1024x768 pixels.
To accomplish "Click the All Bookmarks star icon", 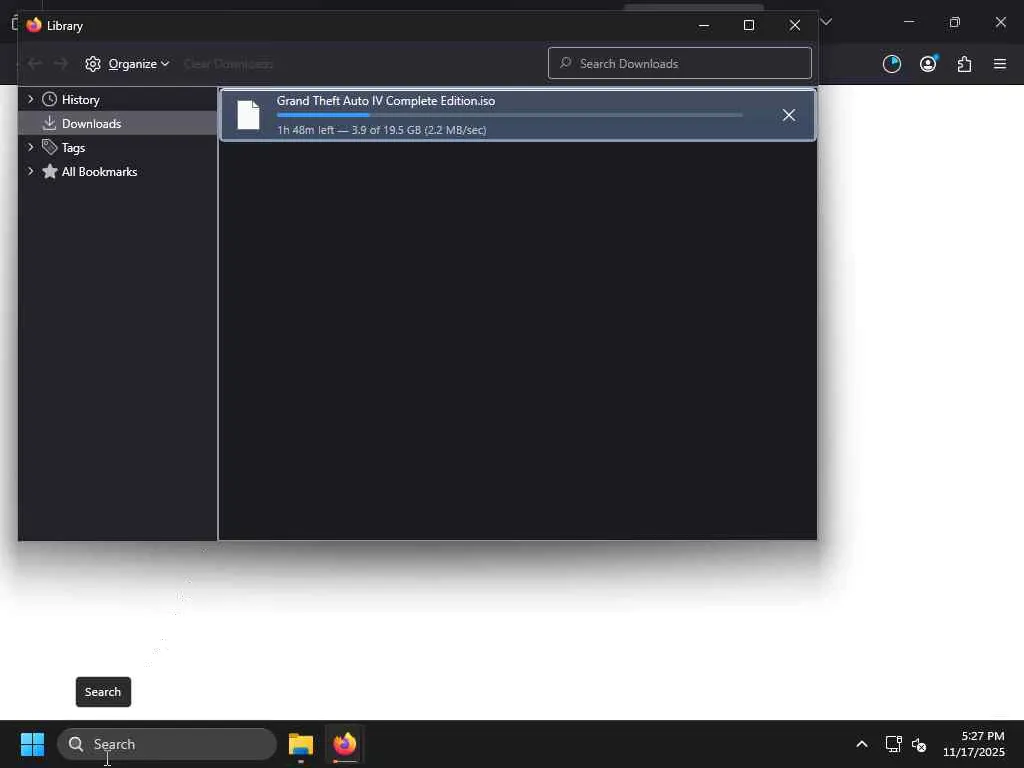I will tap(50, 171).
